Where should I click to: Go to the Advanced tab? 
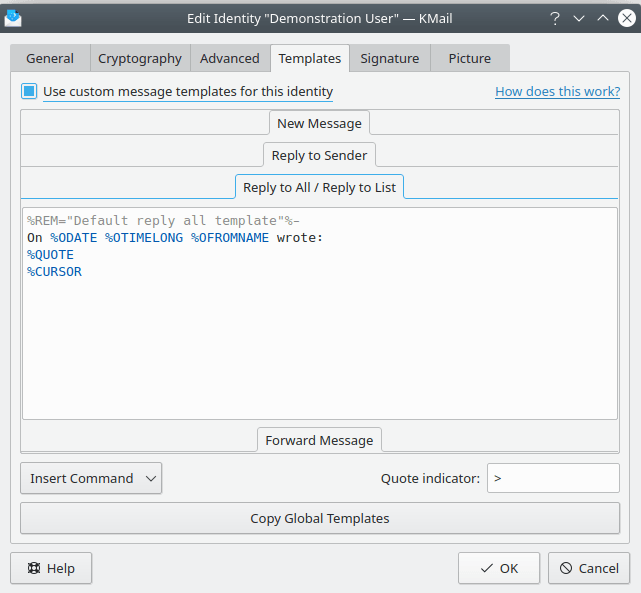coord(230,58)
